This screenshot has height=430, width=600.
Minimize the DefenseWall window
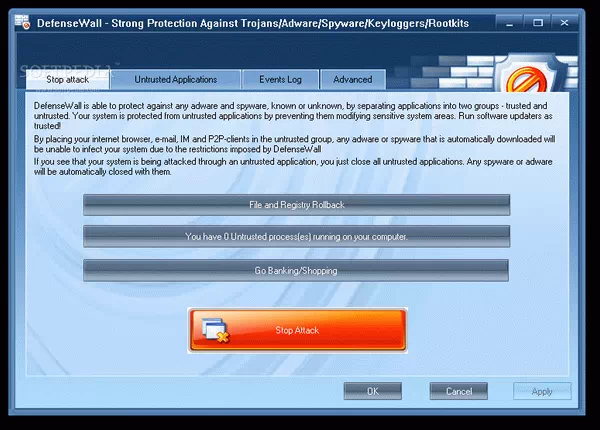pyautogui.click(x=509, y=23)
